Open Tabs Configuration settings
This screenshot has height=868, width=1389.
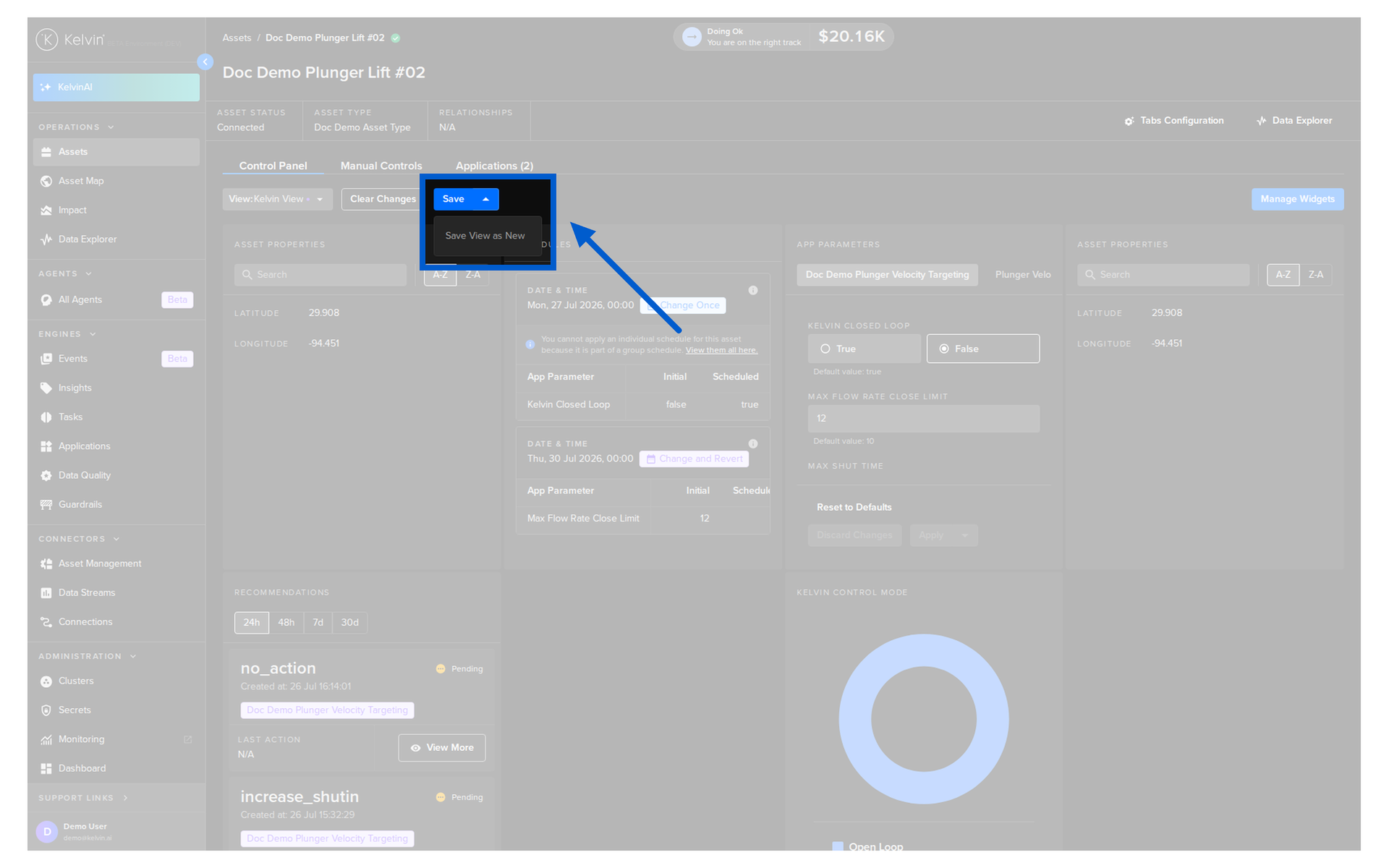click(1174, 121)
